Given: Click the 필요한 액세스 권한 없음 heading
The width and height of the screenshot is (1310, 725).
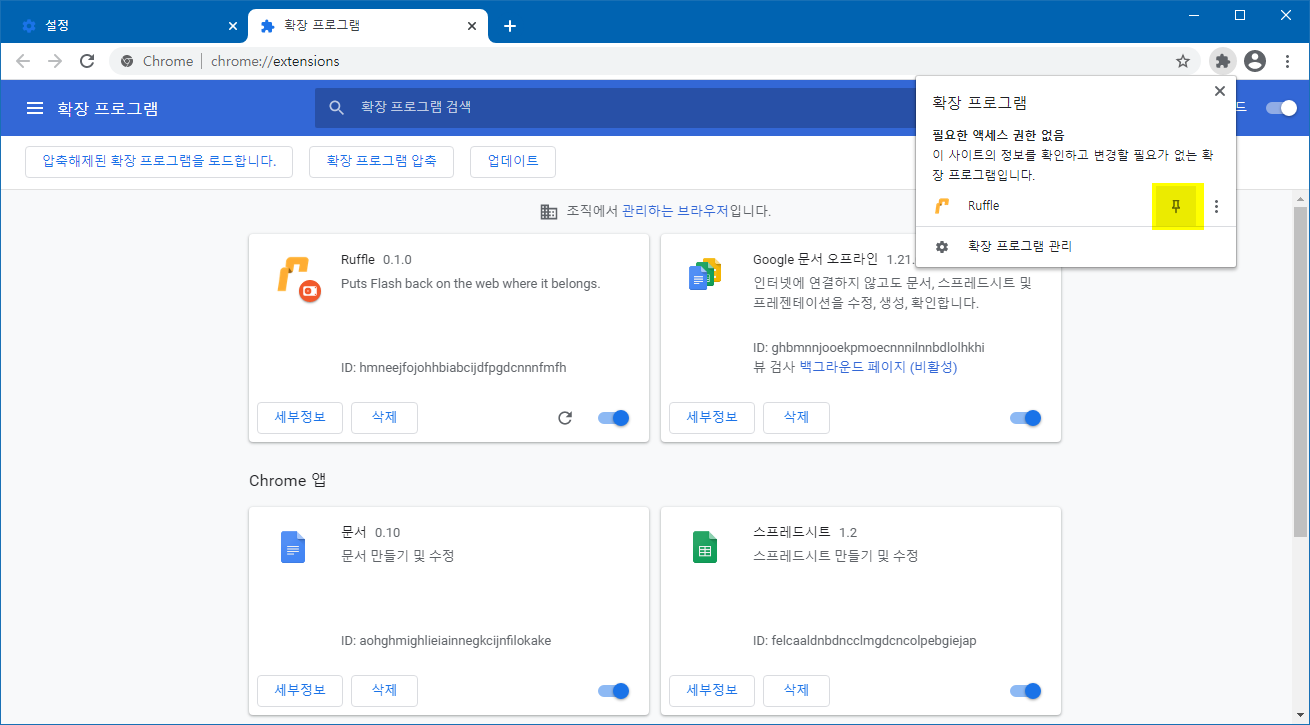Looking at the screenshot, I should [998, 135].
